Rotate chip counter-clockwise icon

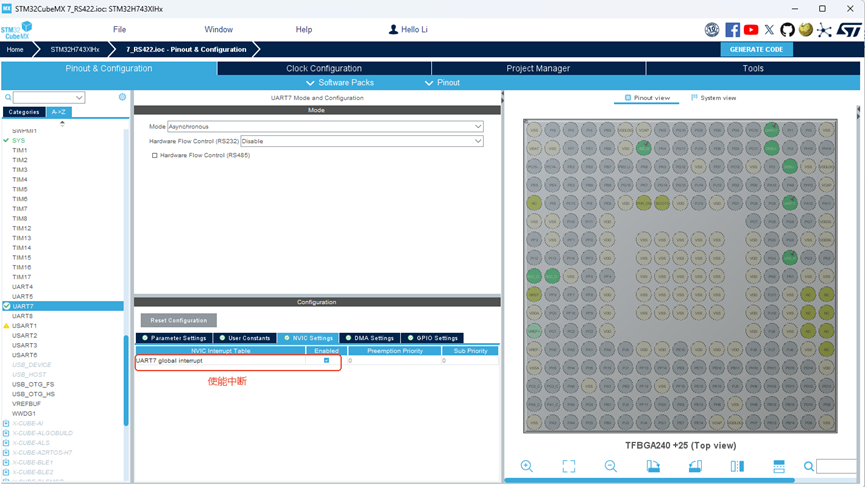[x=695, y=466]
